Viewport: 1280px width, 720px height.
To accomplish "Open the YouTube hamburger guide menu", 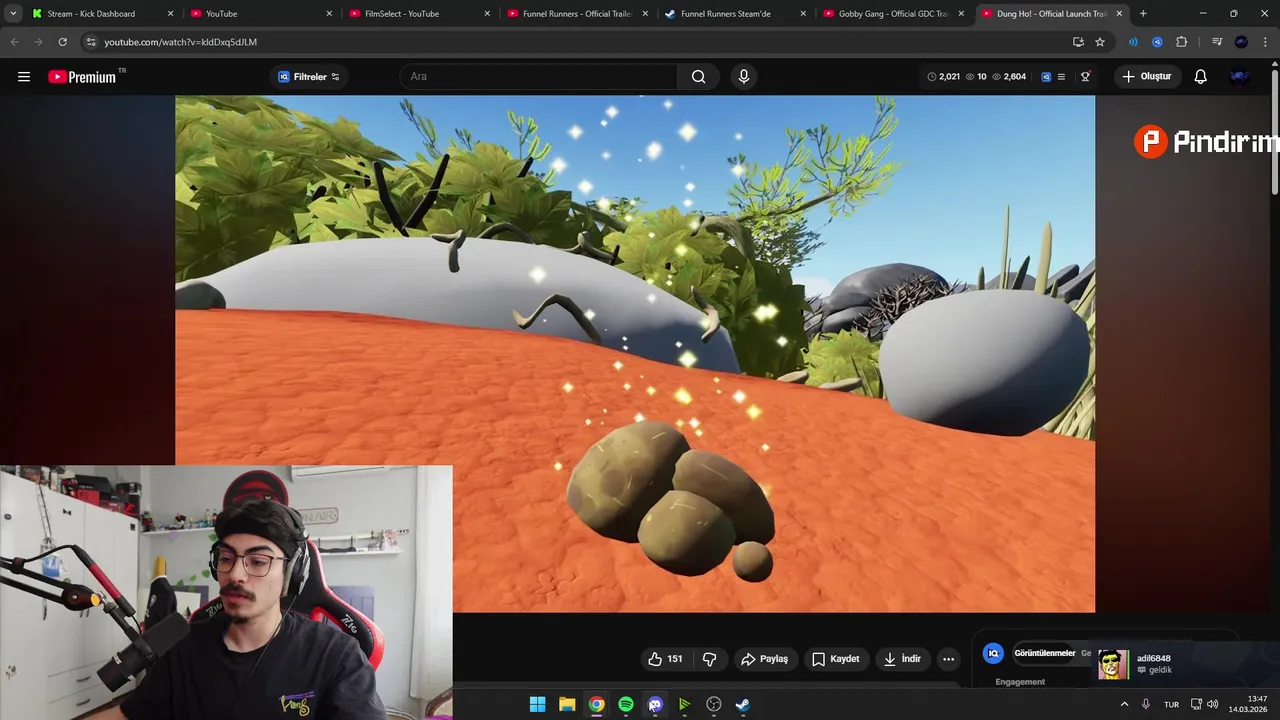I will [x=24, y=77].
